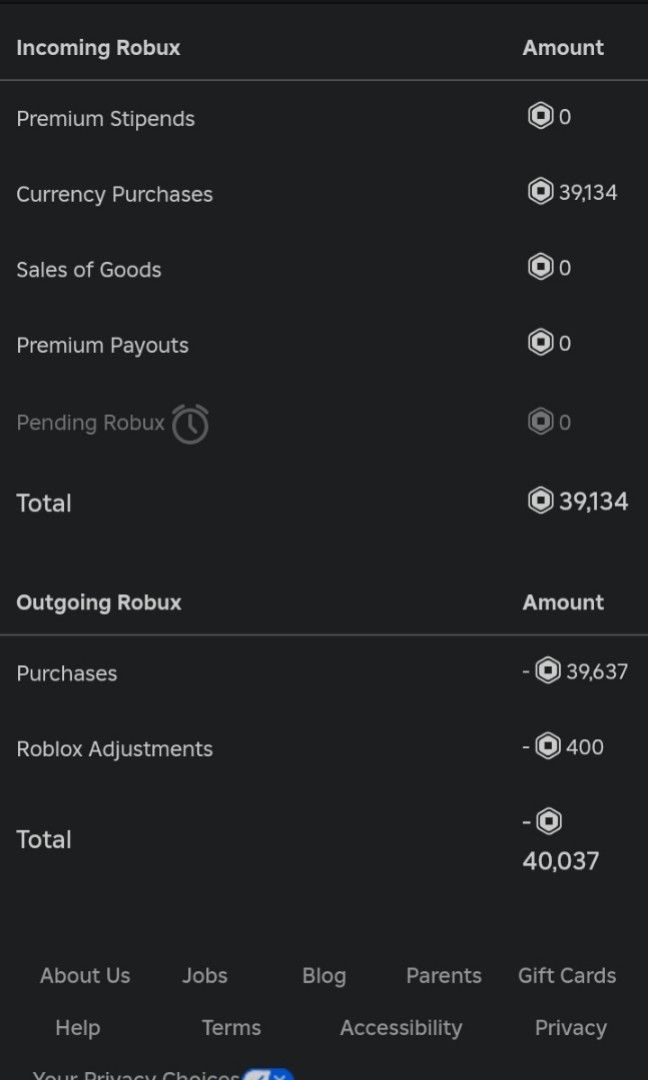Screen dimensions: 648x1080
Task: View the Terms of service
Action: pyautogui.click(x=231, y=1028)
